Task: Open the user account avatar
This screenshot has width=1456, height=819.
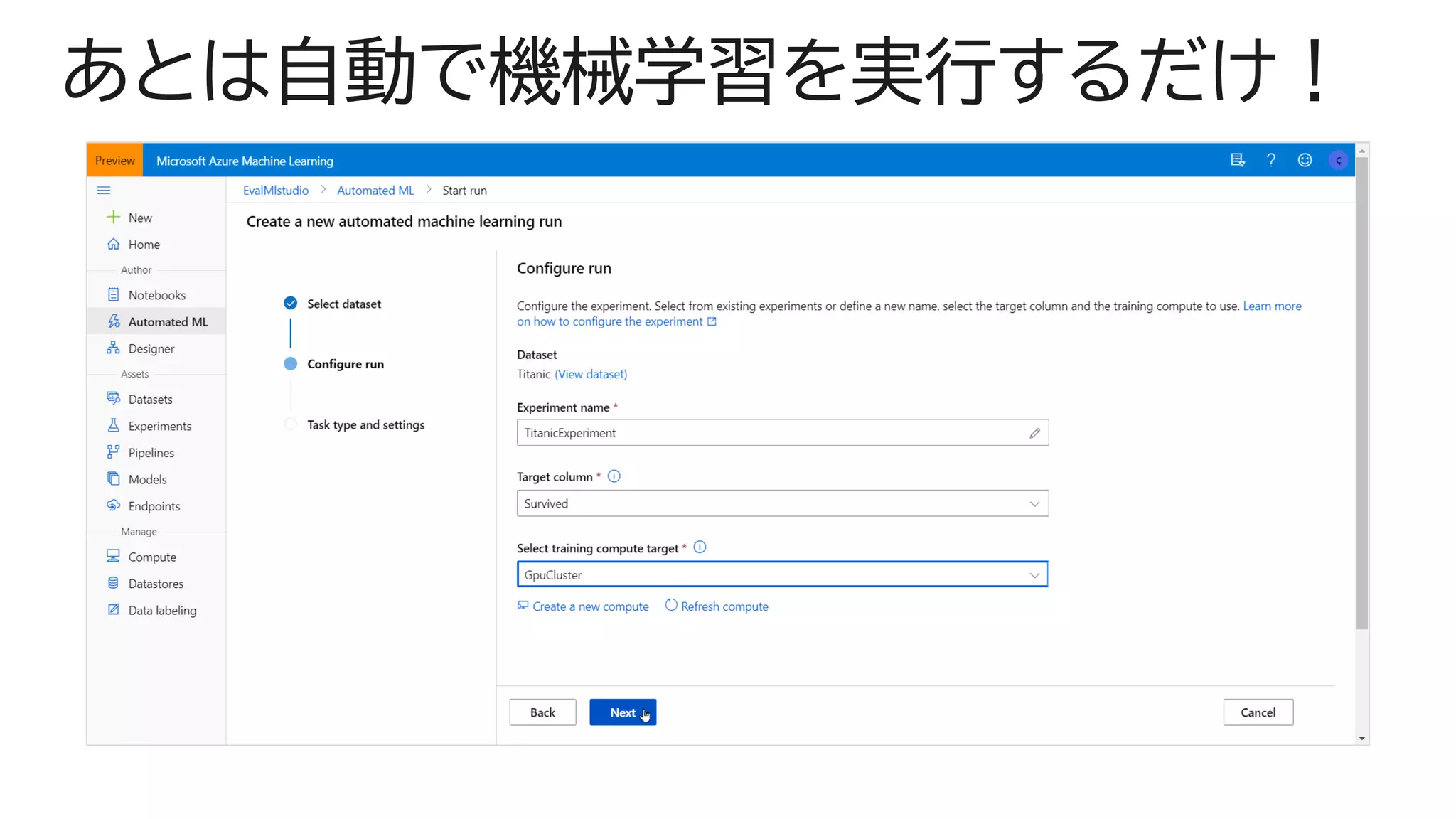Action: 1338,160
